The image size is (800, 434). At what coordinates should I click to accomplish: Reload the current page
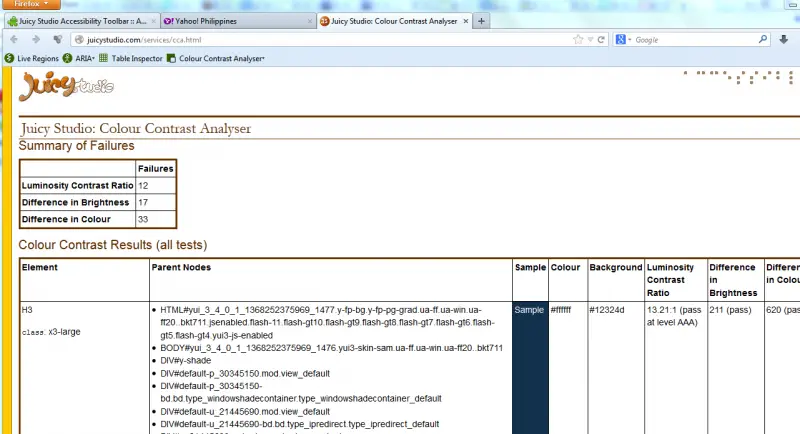tap(602, 39)
